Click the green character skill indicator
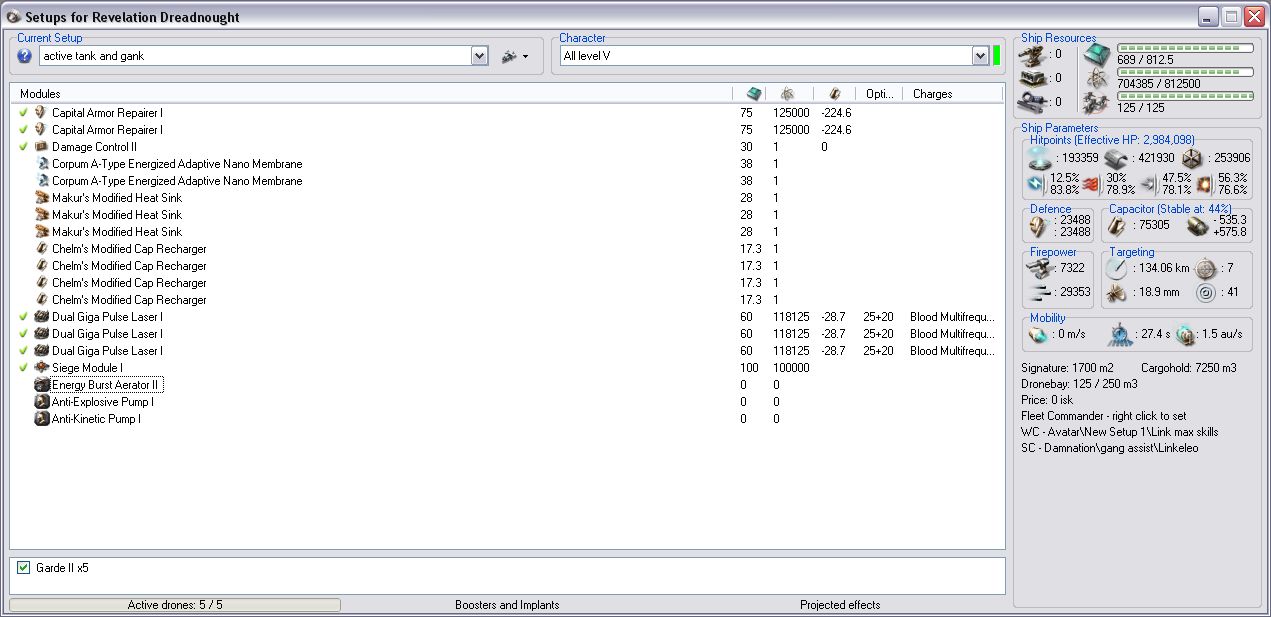The image size is (1271, 617). tap(996, 56)
